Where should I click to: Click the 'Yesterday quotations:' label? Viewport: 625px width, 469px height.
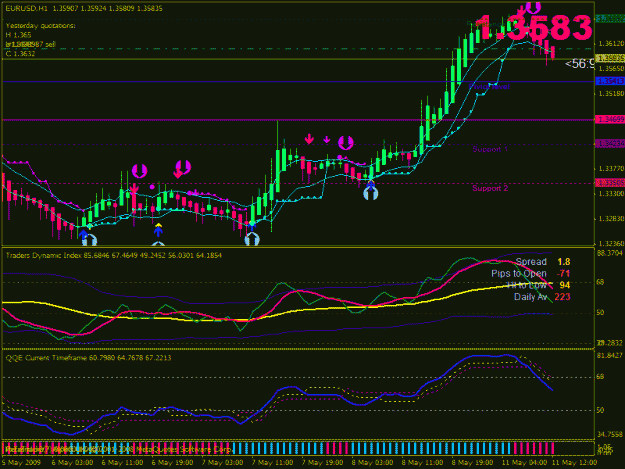coord(40,26)
